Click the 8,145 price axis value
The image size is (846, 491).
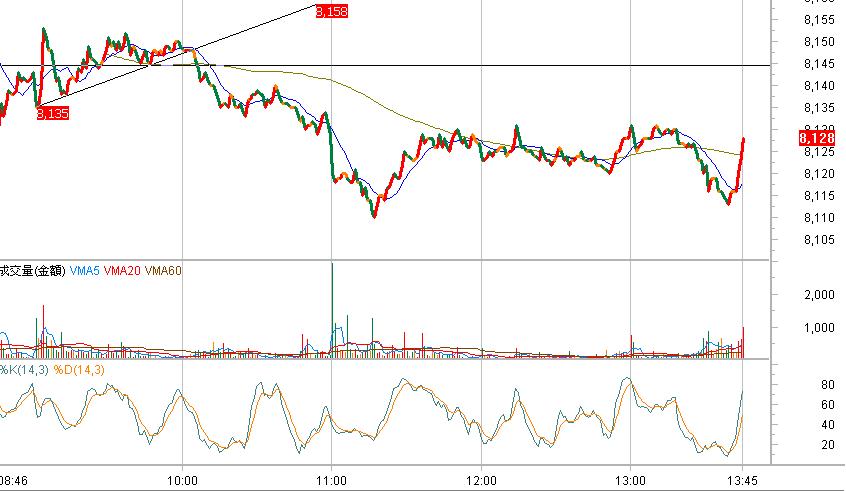[819, 64]
